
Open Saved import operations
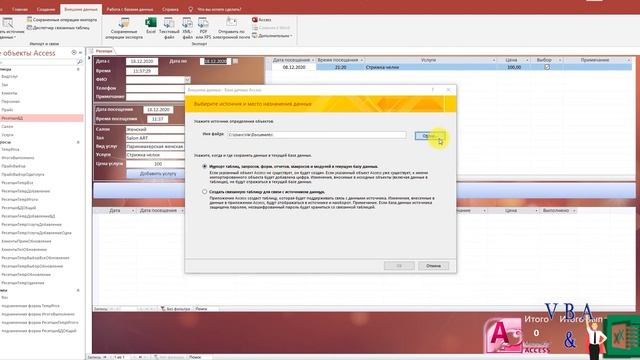click(62, 20)
